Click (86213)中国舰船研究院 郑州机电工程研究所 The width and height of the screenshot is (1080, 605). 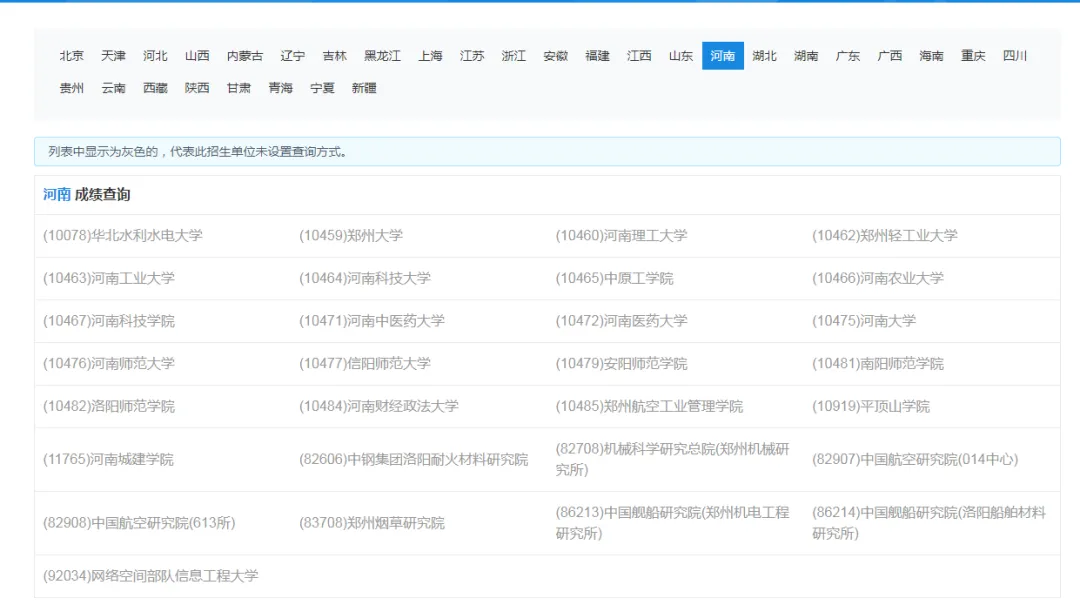[672, 523]
